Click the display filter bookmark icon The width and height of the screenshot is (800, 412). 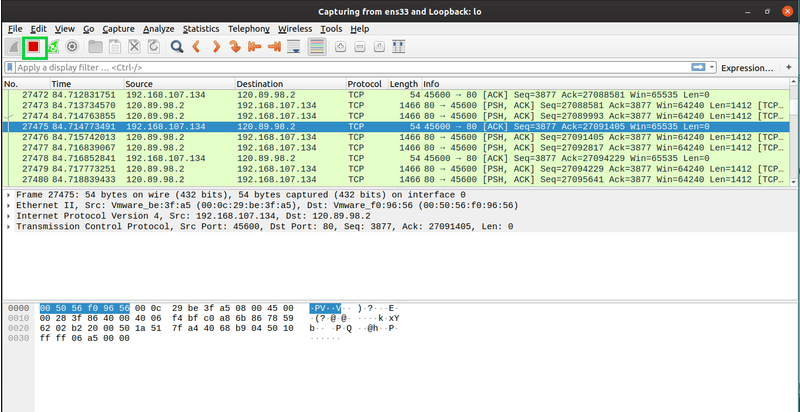[9, 68]
